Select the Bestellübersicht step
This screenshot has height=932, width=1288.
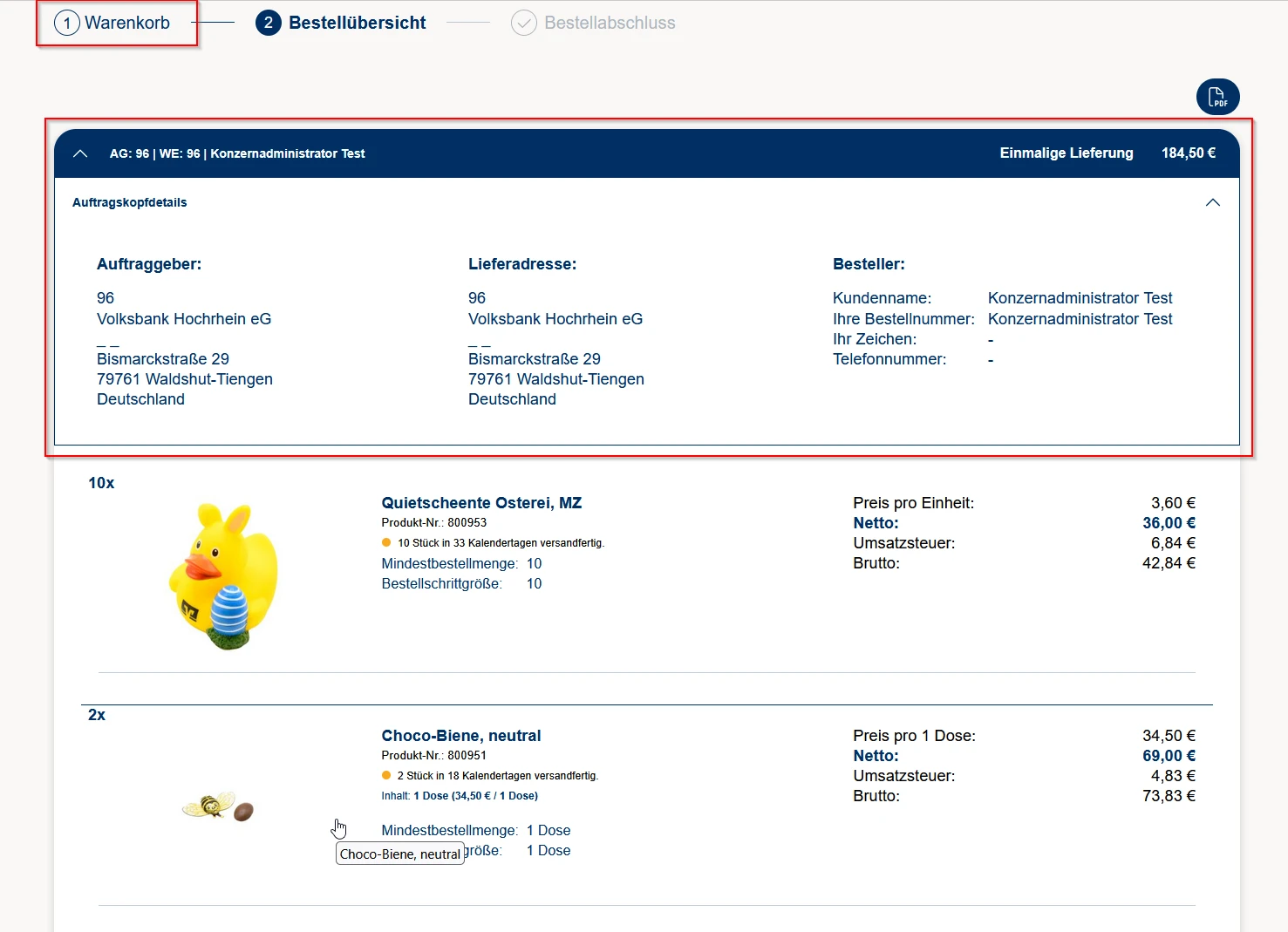click(x=357, y=23)
